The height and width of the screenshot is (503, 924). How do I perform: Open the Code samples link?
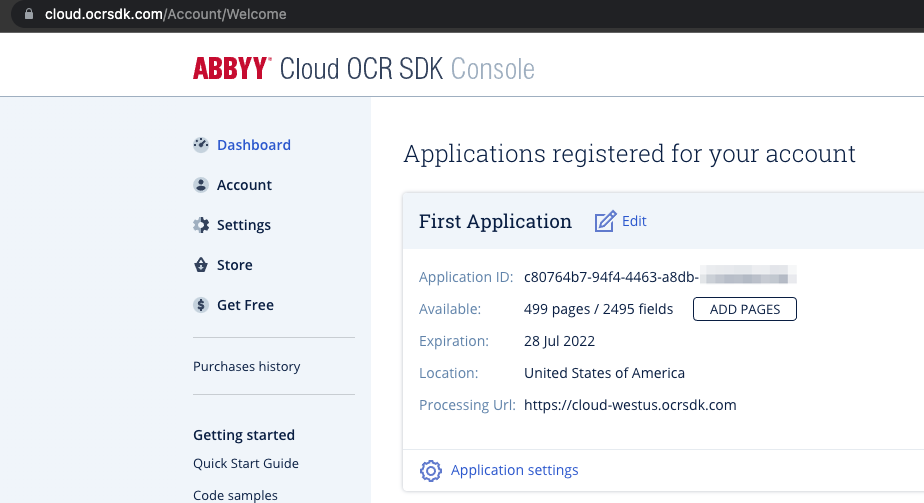[x=235, y=495]
